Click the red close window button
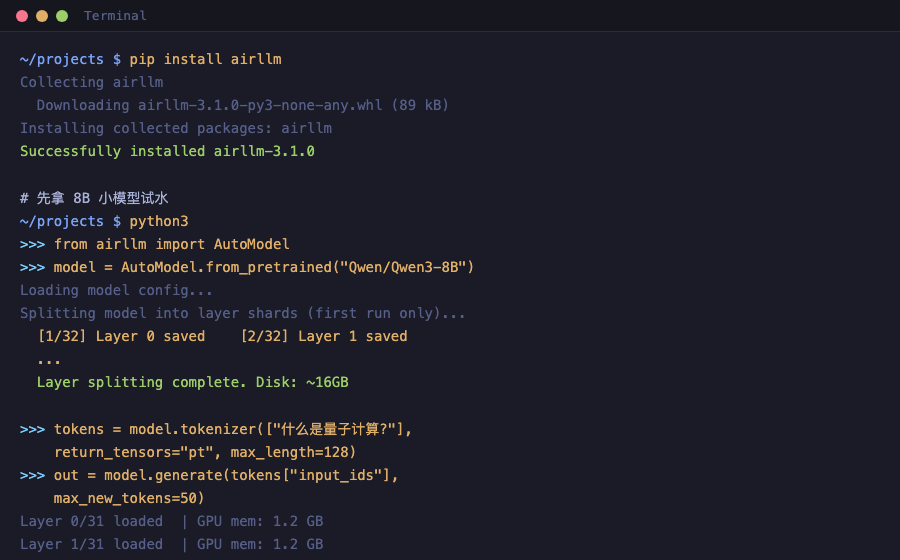 [x=22, y=16]
